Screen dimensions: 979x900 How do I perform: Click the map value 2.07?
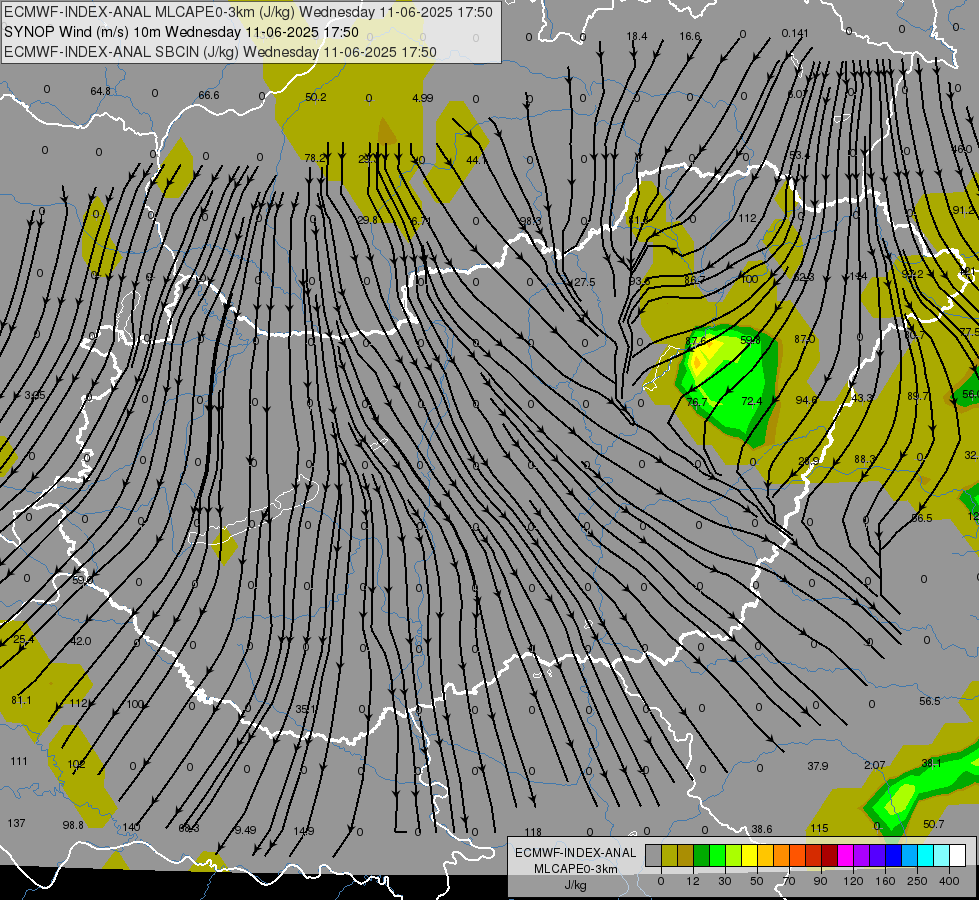click(875, 764)
